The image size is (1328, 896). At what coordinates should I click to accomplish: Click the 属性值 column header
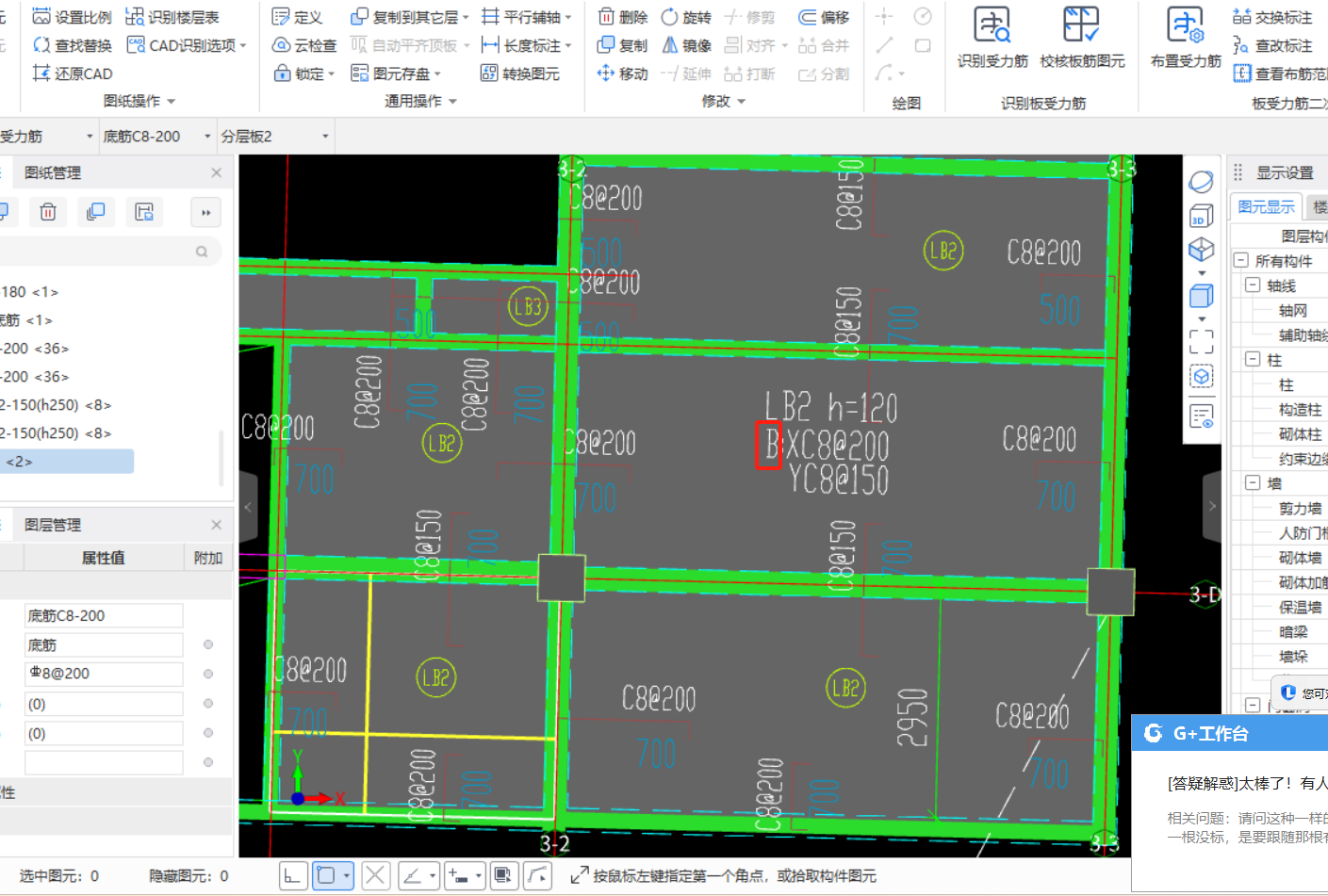pyautogui.click(x=103, y=558)
